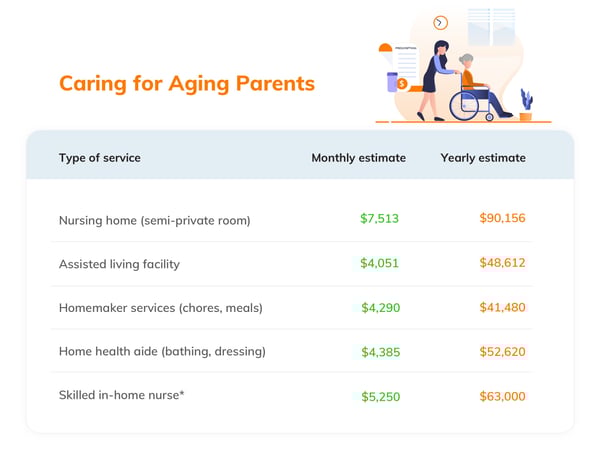Click the Homemaker services (chores, meals) label
This screenshot has width=600, height=460.
point(161,308)
